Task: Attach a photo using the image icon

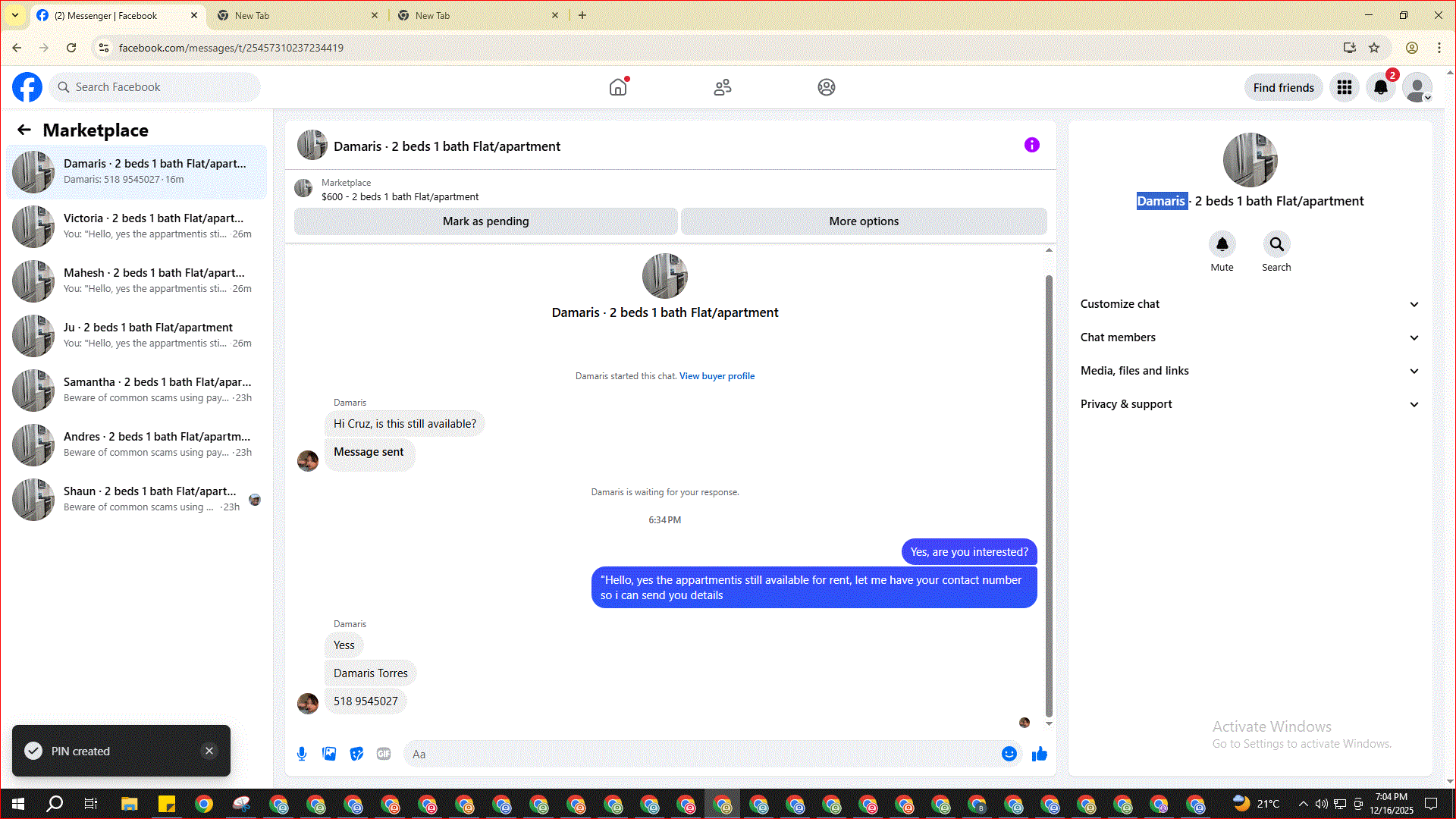Action: pyautogui.click(x=329, y=754)
